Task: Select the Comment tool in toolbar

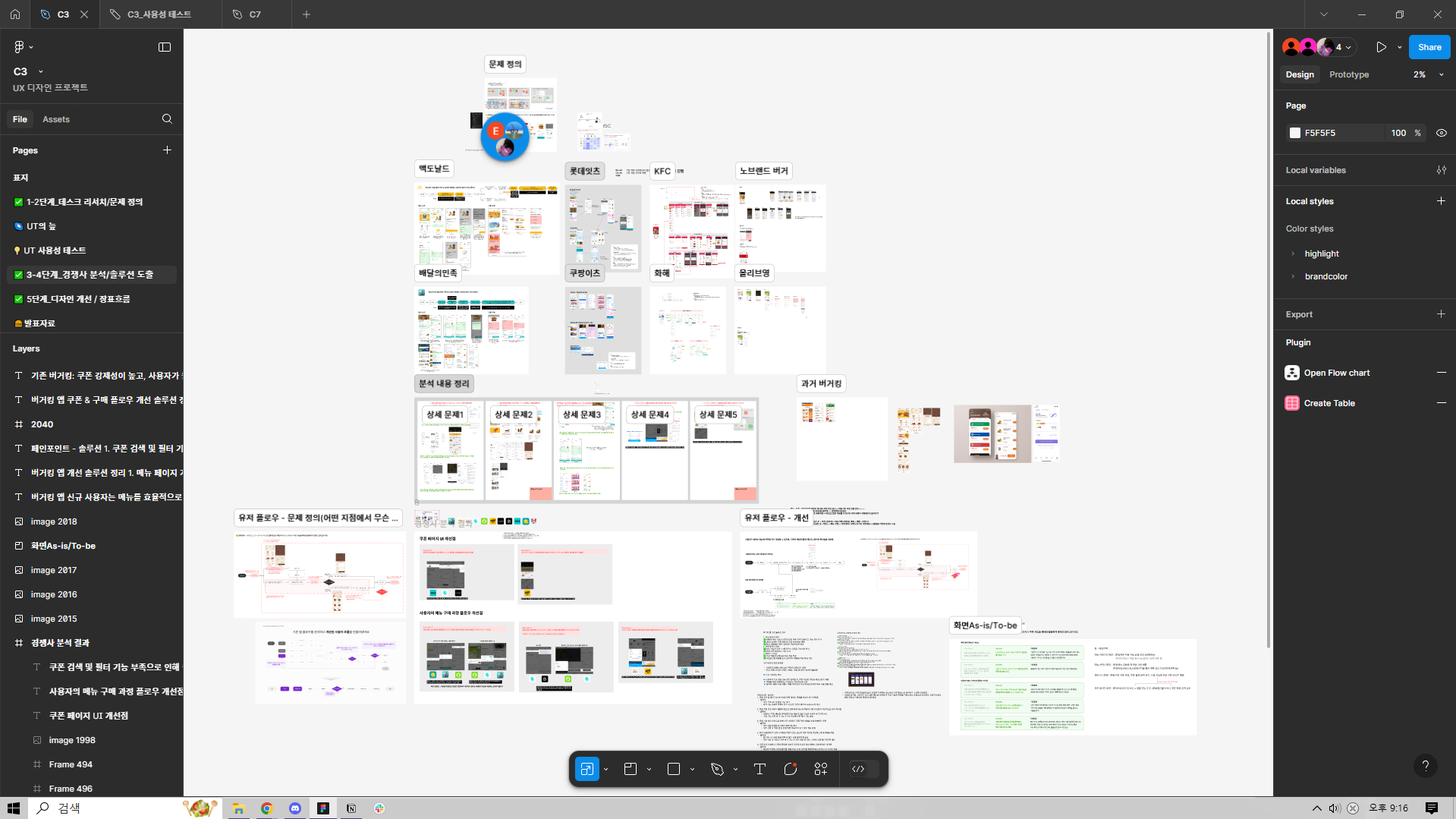Action: (x=790, y=769)
